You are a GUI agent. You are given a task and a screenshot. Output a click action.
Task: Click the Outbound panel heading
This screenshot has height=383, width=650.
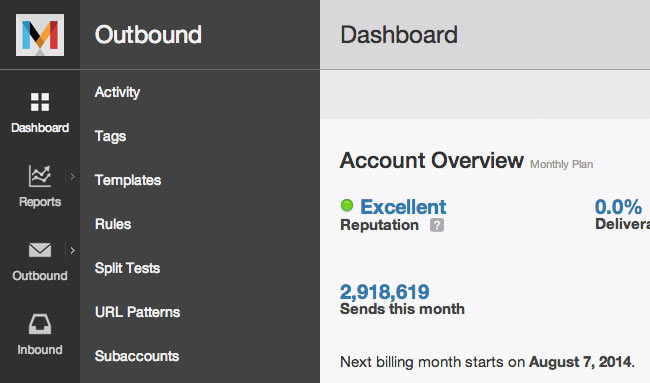point(148,34)
